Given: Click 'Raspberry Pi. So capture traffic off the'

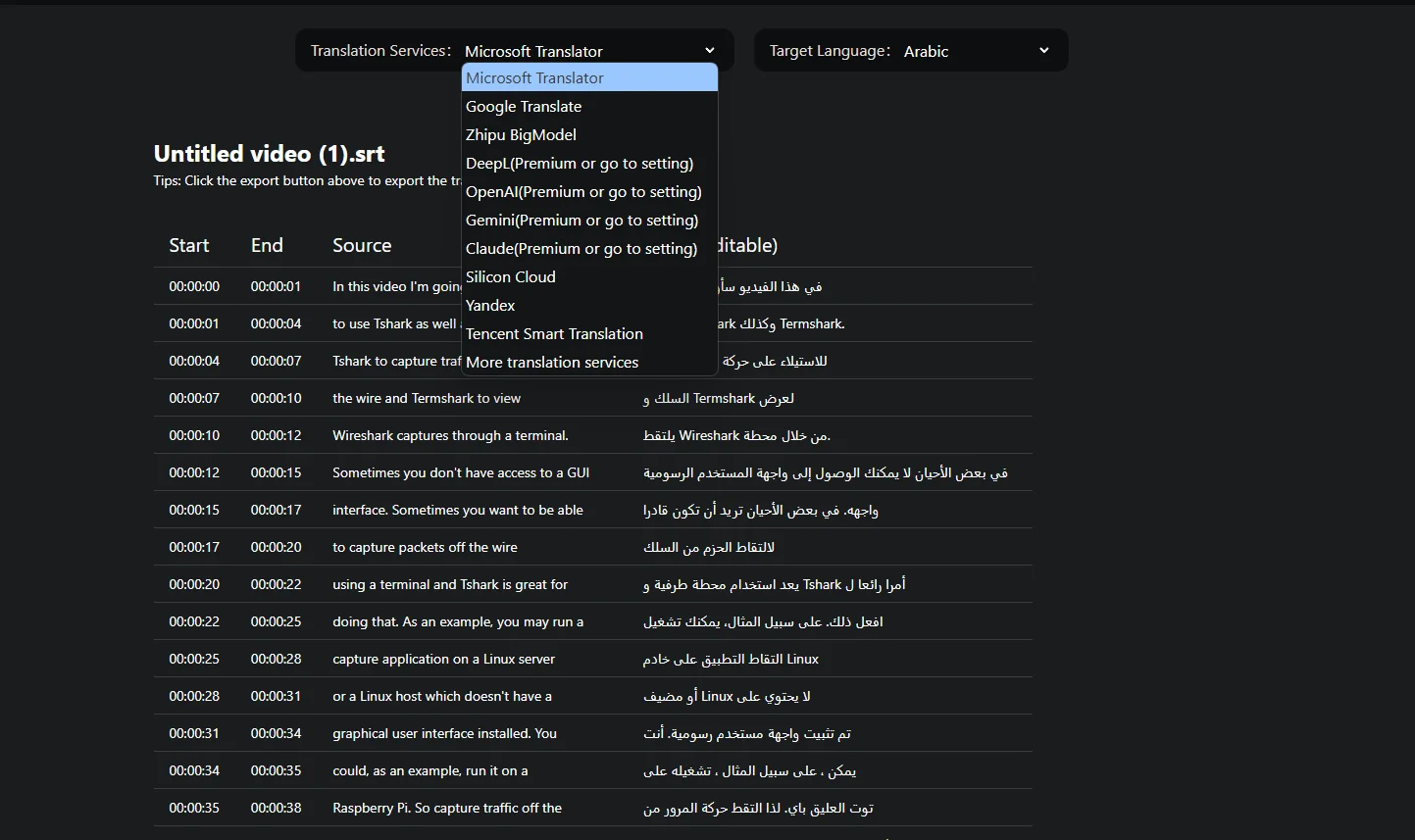Looking at the screenshot, I should (x=447, y=808).
